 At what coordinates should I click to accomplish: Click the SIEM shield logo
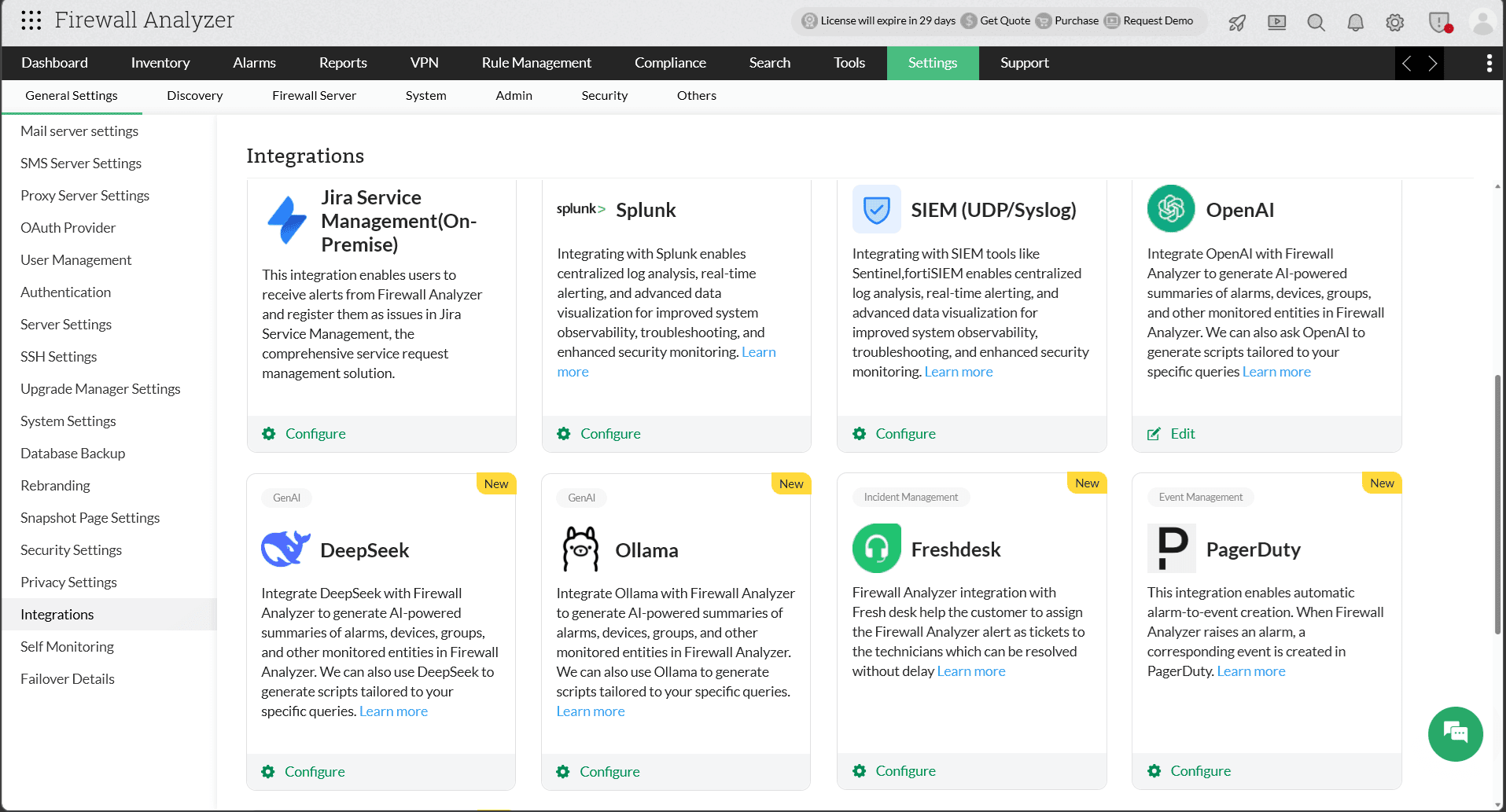coord(876,209)
